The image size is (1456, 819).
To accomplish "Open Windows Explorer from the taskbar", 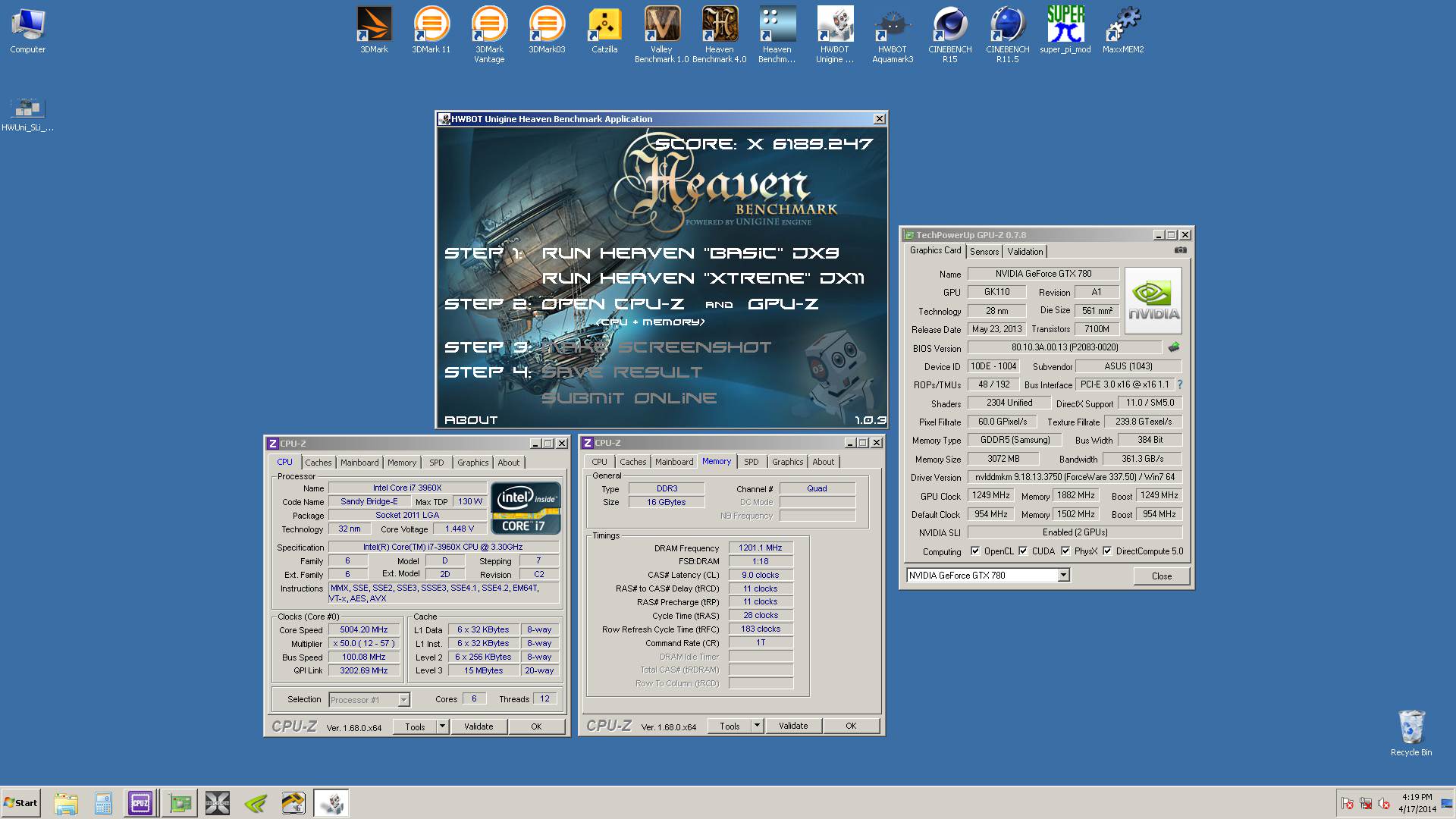I will point(66,803).
